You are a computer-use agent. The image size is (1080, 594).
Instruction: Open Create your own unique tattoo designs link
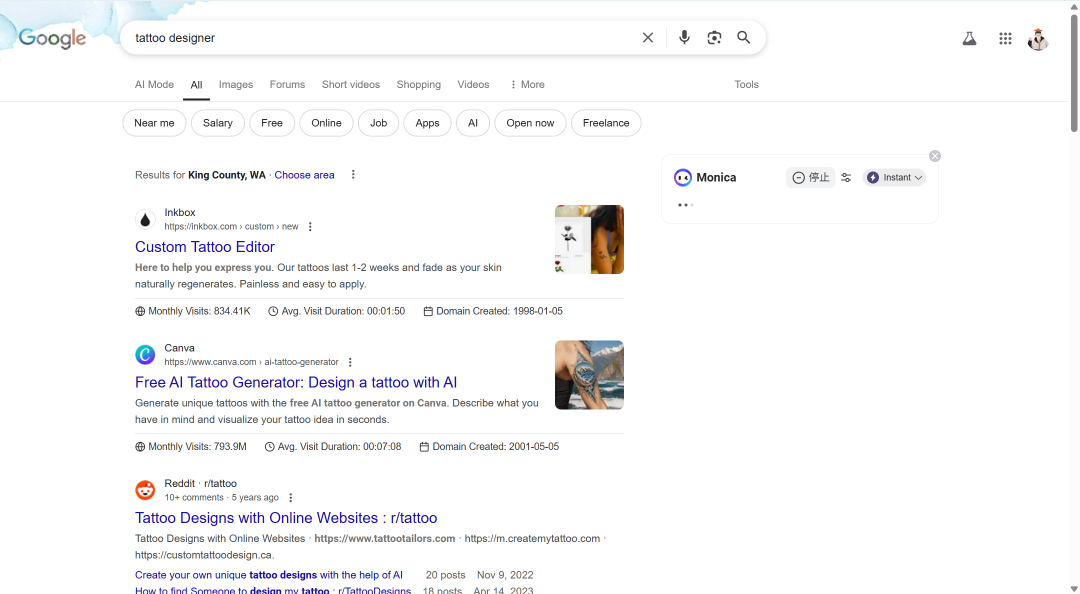click(x=269, y=575)
